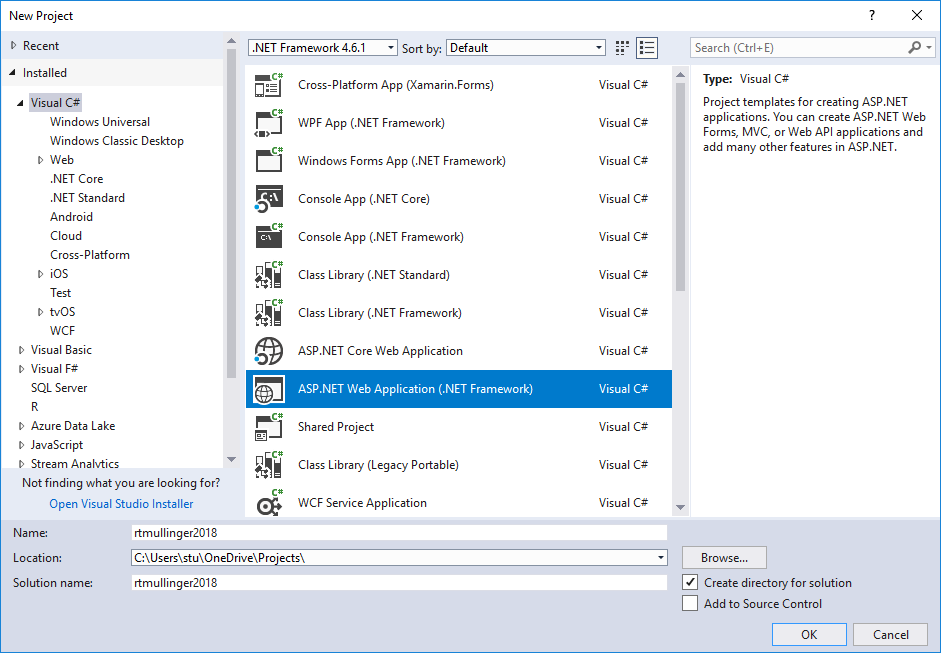The image size is (941, 653).
Task: Click the Cross-Platform App (Xamarin.Forms) template icon
Action: click(x=268, y=85)
